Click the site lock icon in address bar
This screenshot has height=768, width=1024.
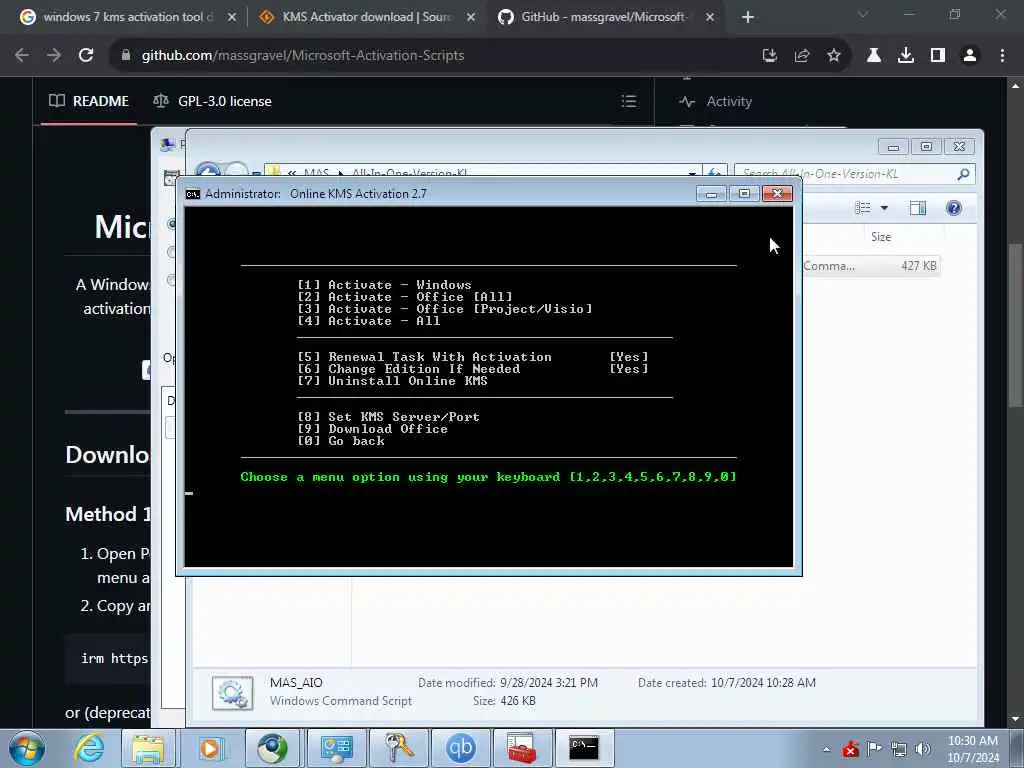coord(126,56)
